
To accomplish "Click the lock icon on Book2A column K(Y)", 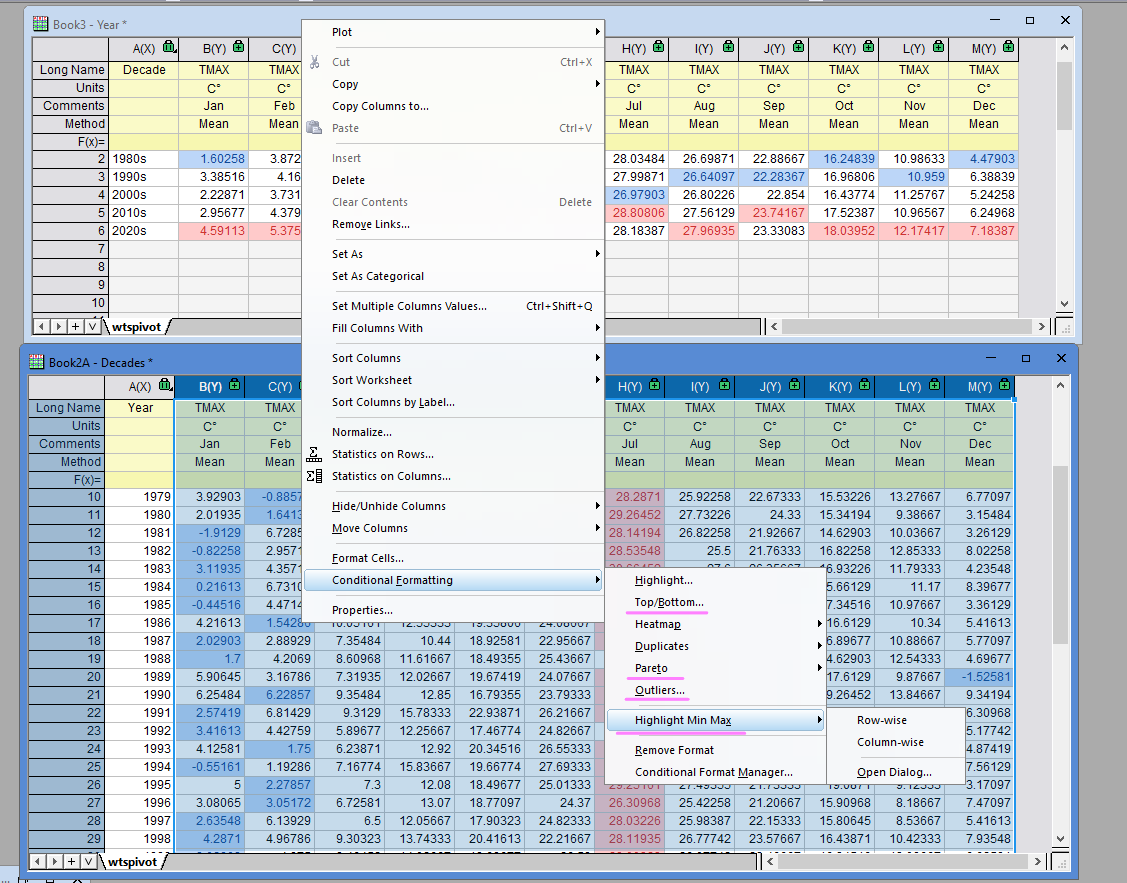I will tap(863, 385).
